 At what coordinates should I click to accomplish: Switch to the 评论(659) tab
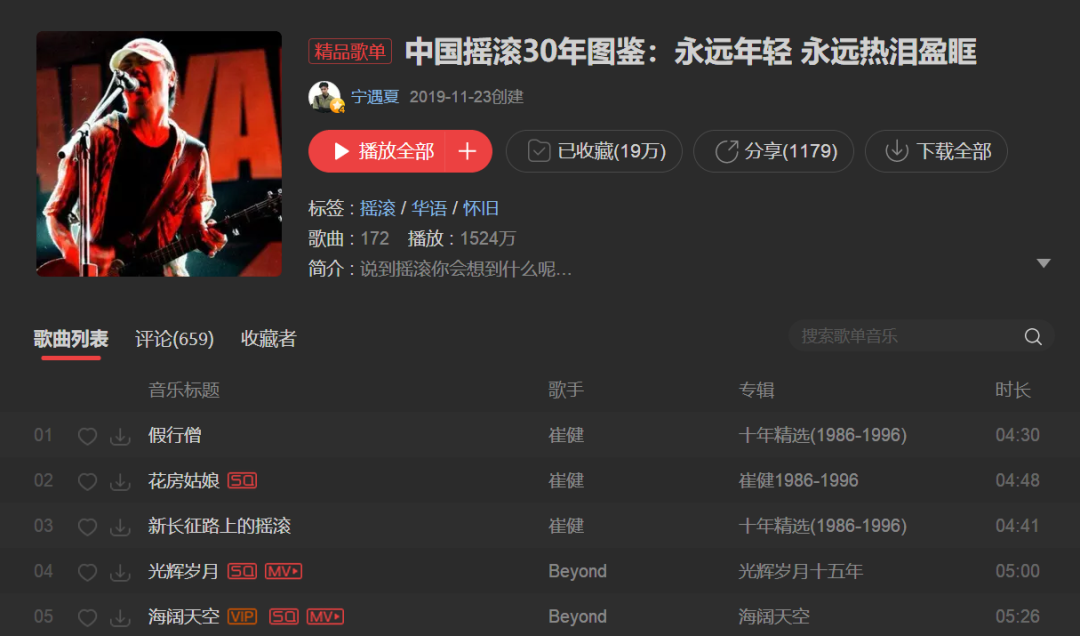point(174,339)
